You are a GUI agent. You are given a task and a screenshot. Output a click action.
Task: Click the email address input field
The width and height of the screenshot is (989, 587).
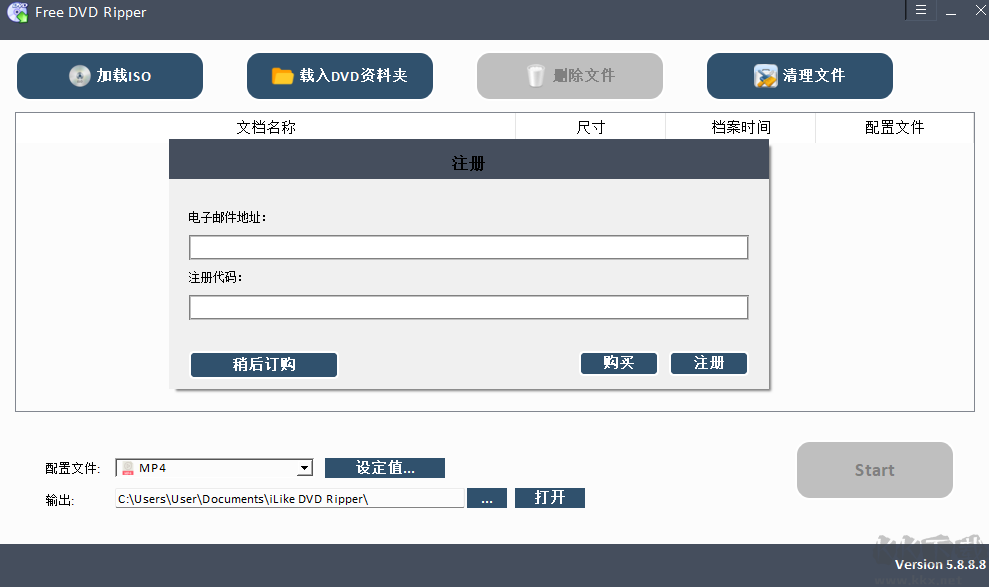pyautogui.click(x=468, y=247)
